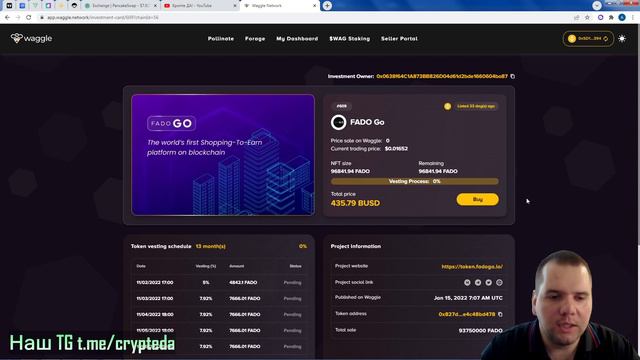Screen dimensions: 640x360
Task: Open the Chrome three-dot menu
Action: [633, 18]
